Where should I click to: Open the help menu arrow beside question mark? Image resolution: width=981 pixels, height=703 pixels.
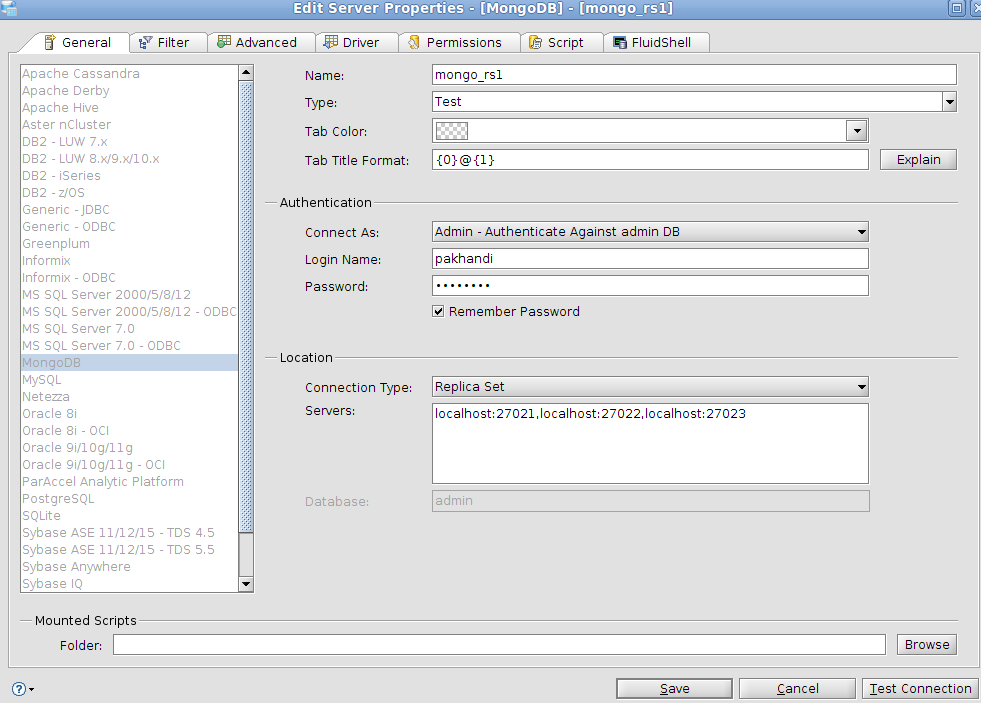point(31,689)
